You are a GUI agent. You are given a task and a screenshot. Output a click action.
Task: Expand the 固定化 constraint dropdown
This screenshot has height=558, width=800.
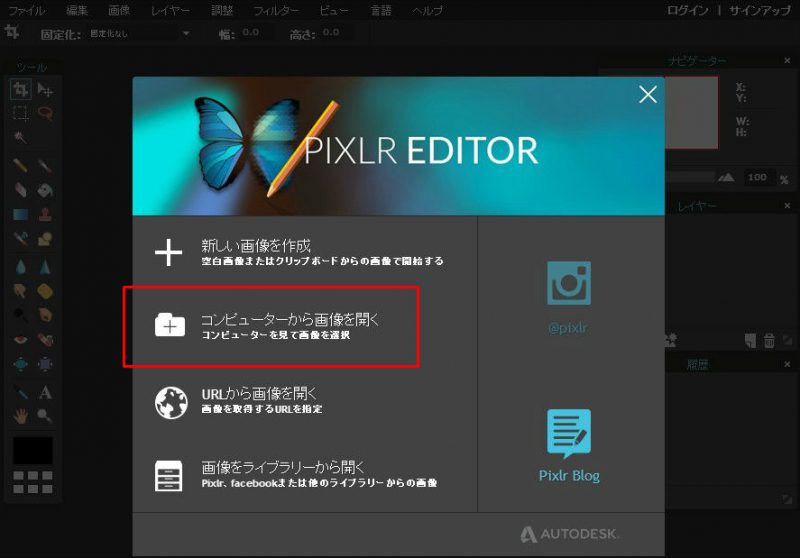tap(139, 34)
